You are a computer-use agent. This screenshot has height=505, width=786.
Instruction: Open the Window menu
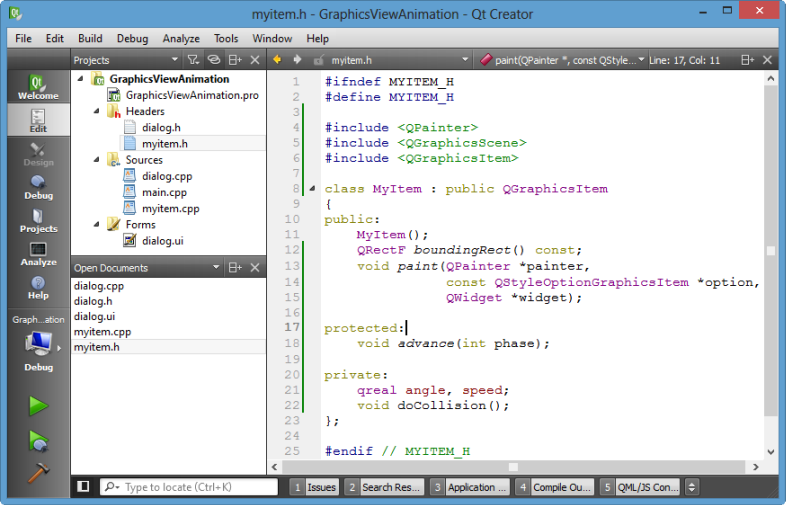coord(272,39)
